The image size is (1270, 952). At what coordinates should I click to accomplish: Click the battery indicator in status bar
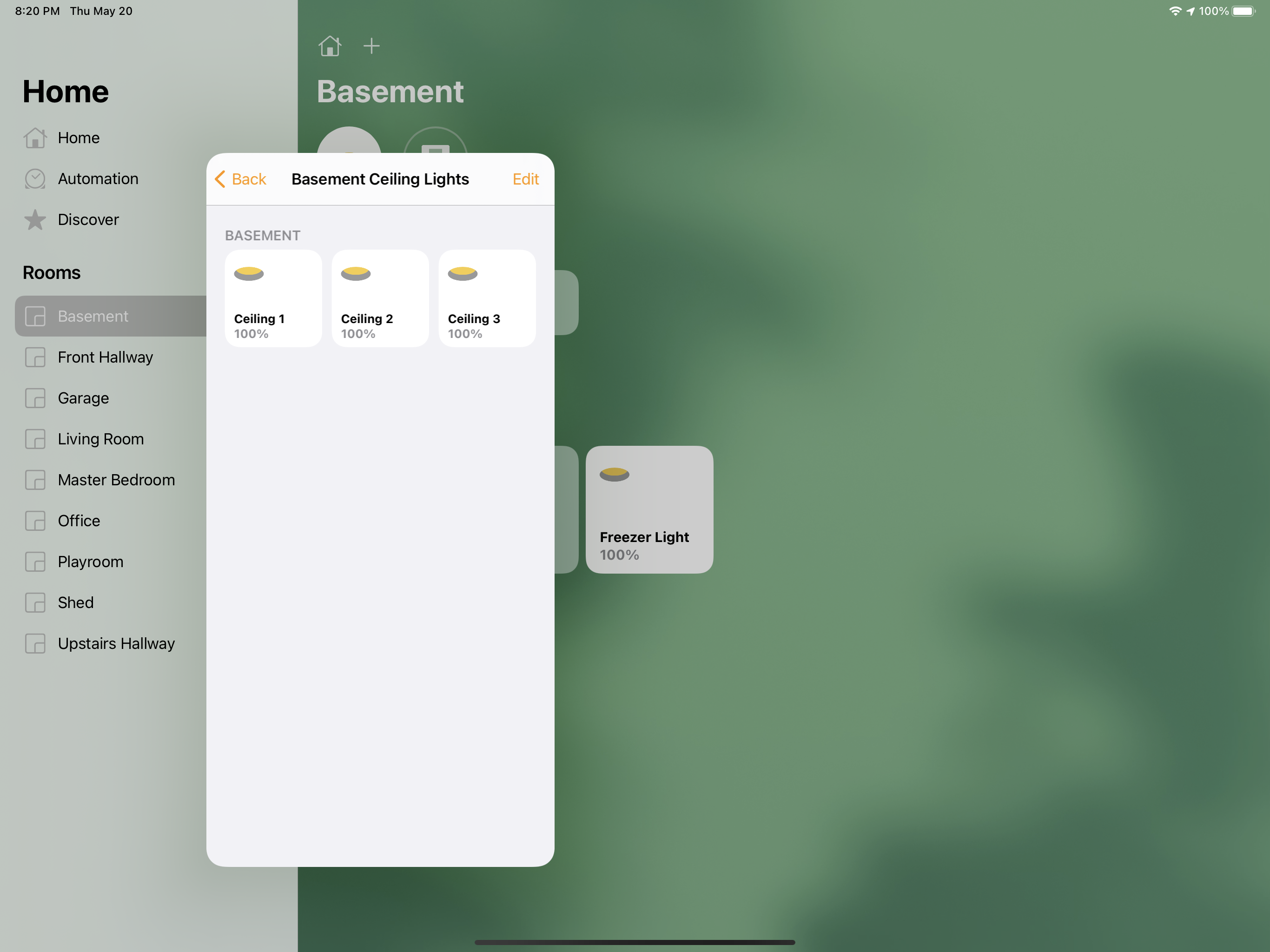point(1243,11)
